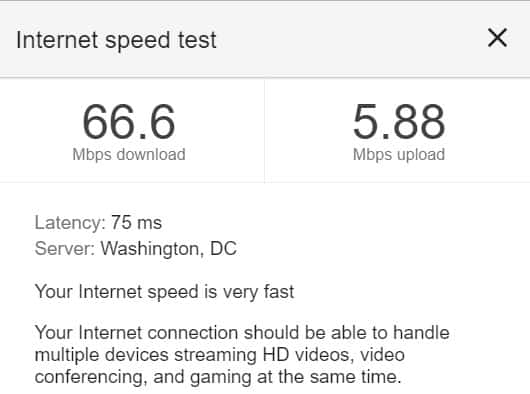The image size is (530, 394).
Task: Click "Your Internet speed is very fast"
Action: 165,292
